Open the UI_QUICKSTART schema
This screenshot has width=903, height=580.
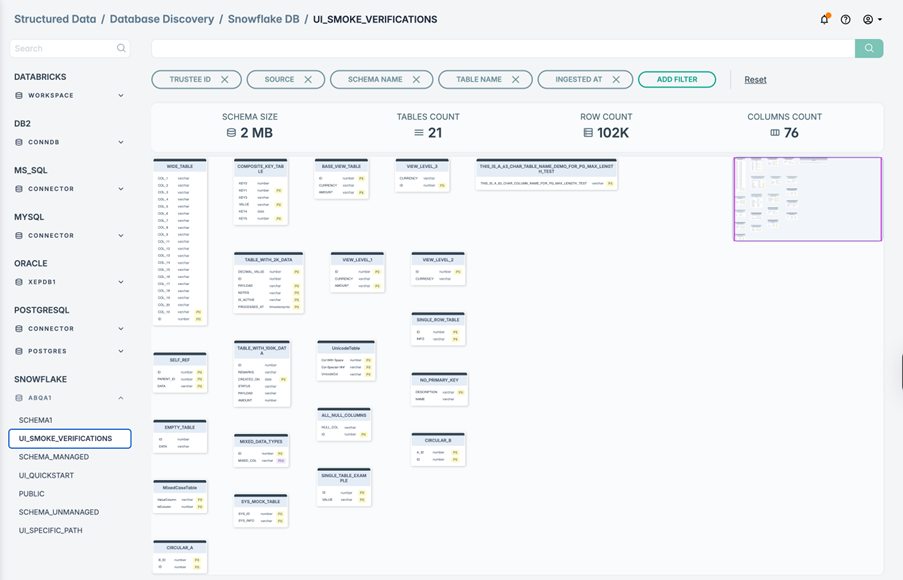coord(46,475)
